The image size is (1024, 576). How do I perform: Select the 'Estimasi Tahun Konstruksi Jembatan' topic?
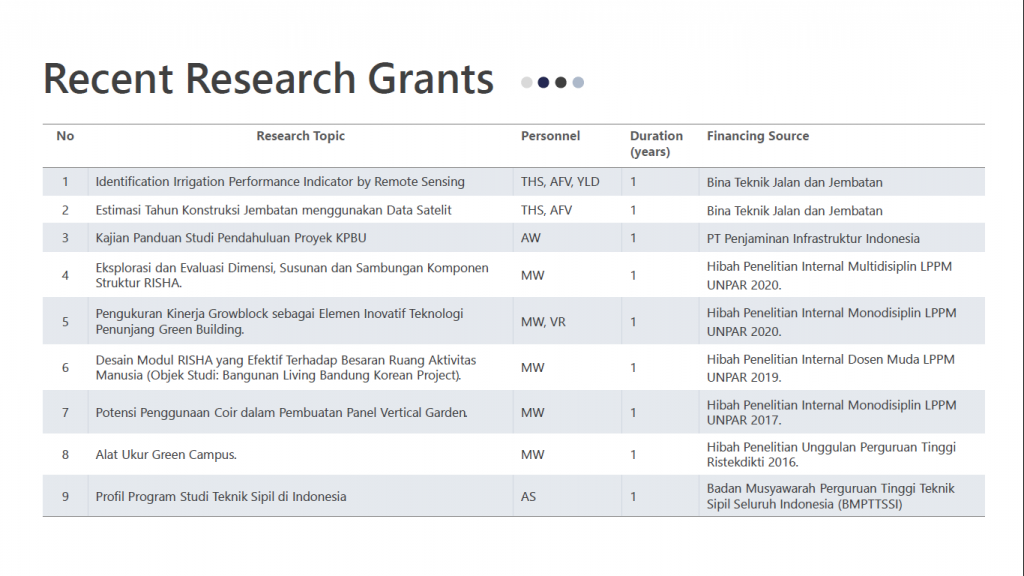click(273, 210)
